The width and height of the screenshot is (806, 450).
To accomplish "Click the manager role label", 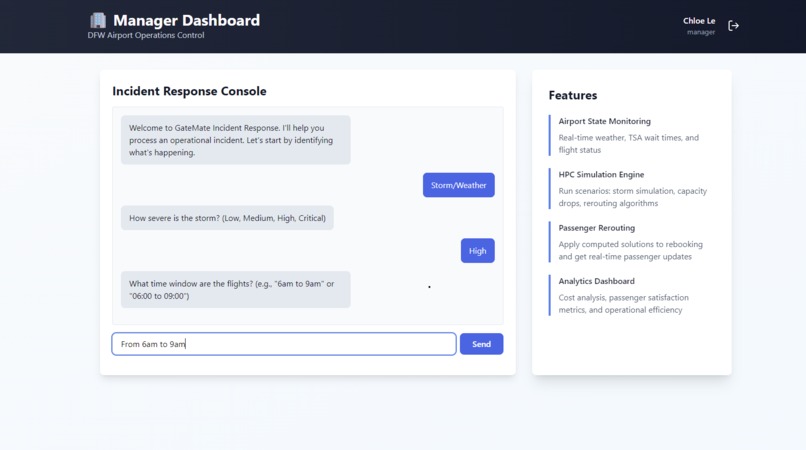I will pyautogui.click(x=701, y=32).
